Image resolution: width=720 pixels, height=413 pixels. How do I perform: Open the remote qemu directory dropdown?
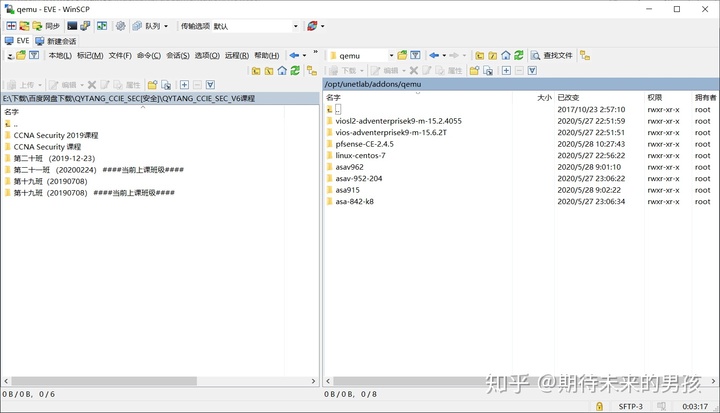391,56
